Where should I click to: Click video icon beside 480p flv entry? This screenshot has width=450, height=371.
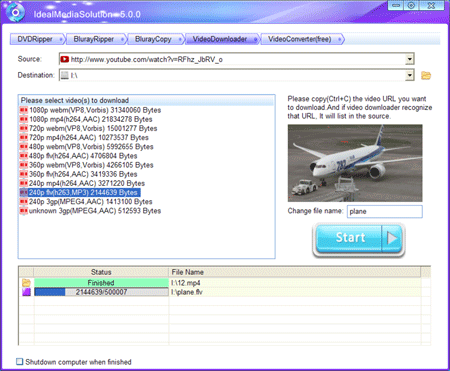pyautogui.click(x=24, y=156)
